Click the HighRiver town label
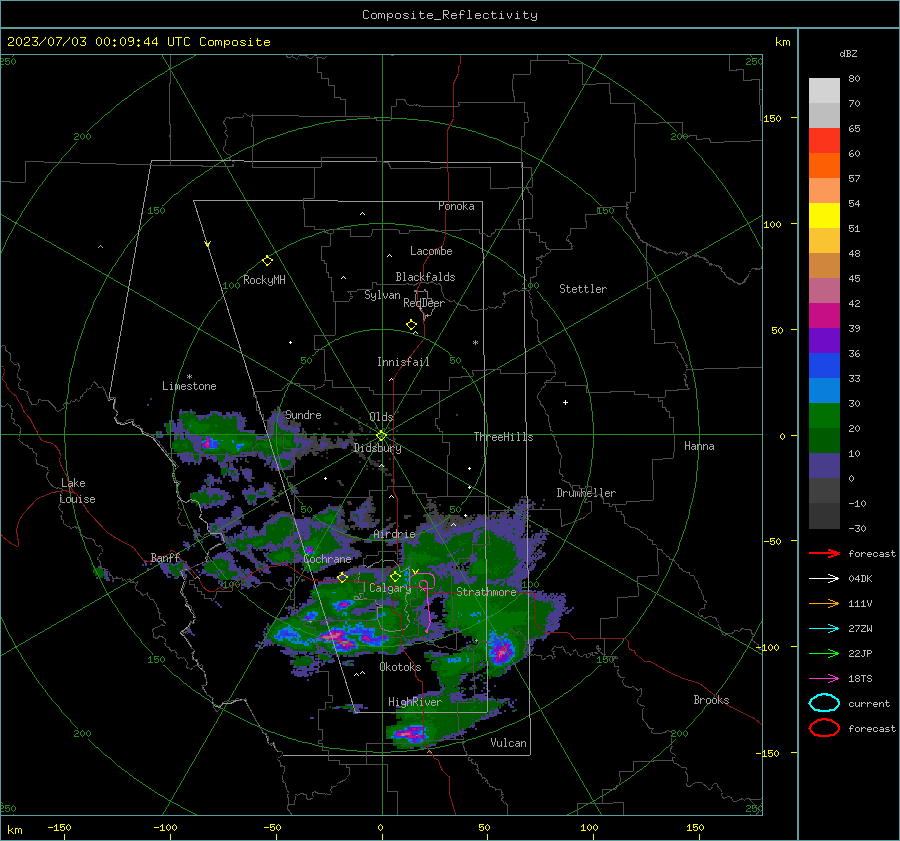The height and width of the screenshot is (841, 900). tap(415, 702)
